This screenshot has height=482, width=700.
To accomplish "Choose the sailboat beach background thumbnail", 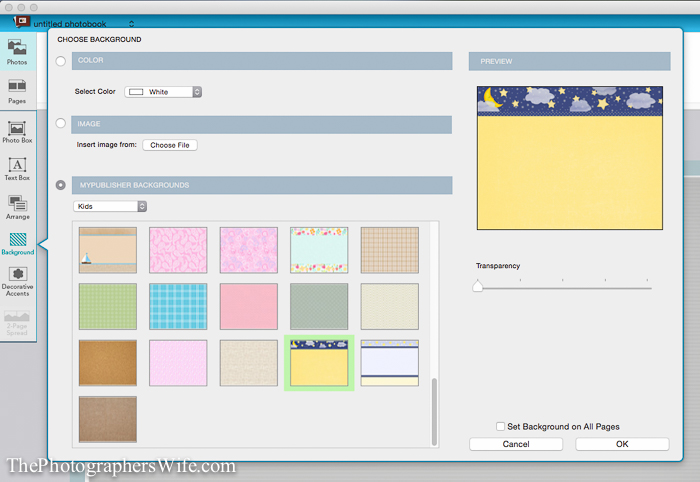I will click(108, 250).
